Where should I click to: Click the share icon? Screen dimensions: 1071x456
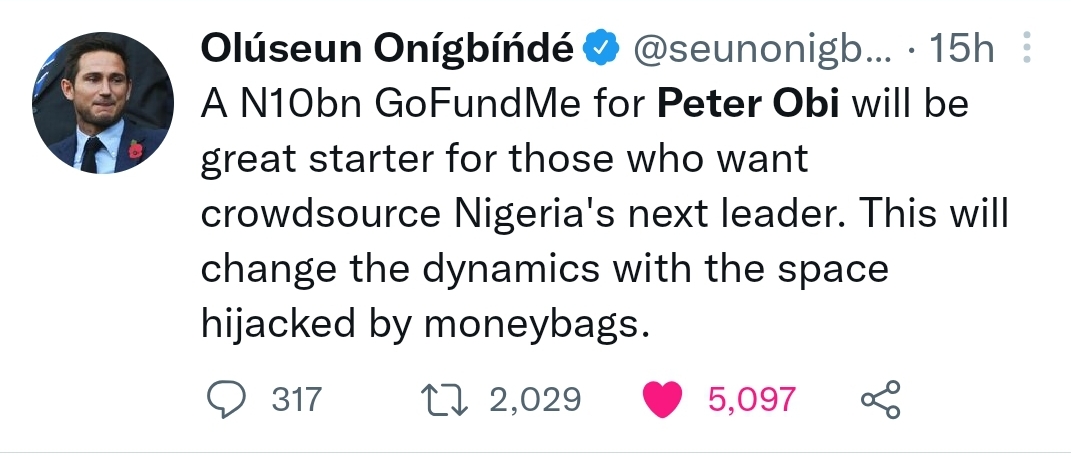coord(881,400)
